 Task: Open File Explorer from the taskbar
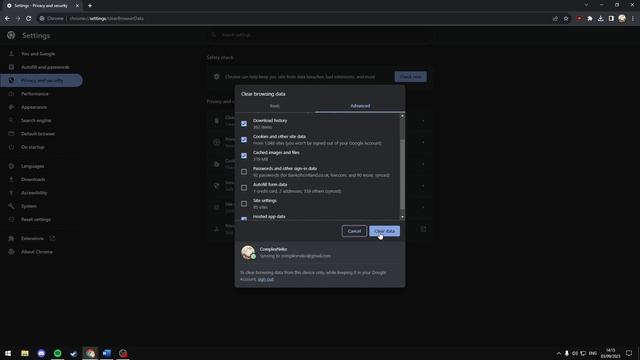(25, 353)
